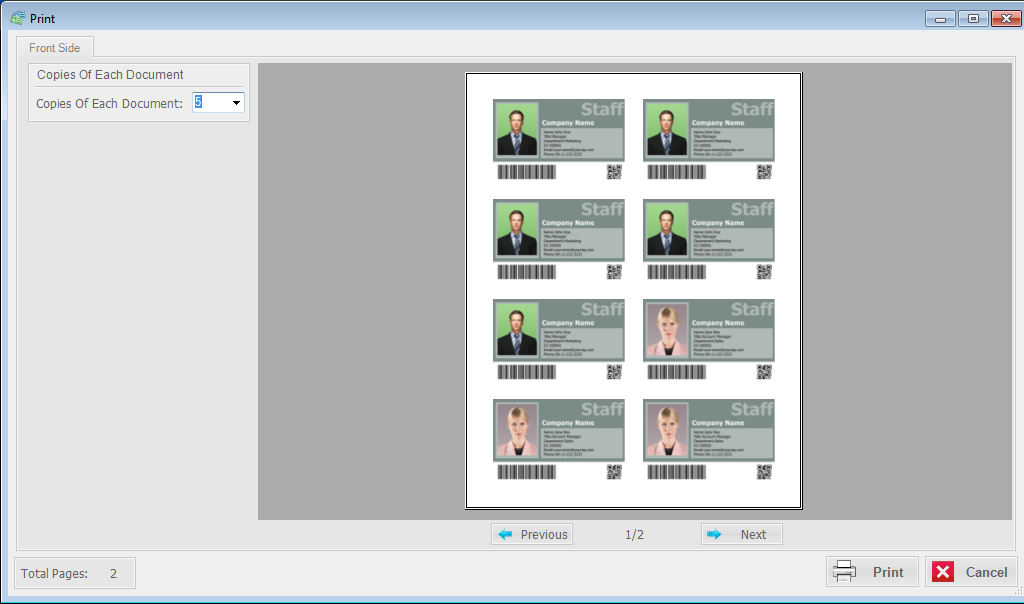This screenshot has height=604, width=1024.
Task: Click the printer icon on Print button
Action: tap(845, 572)
